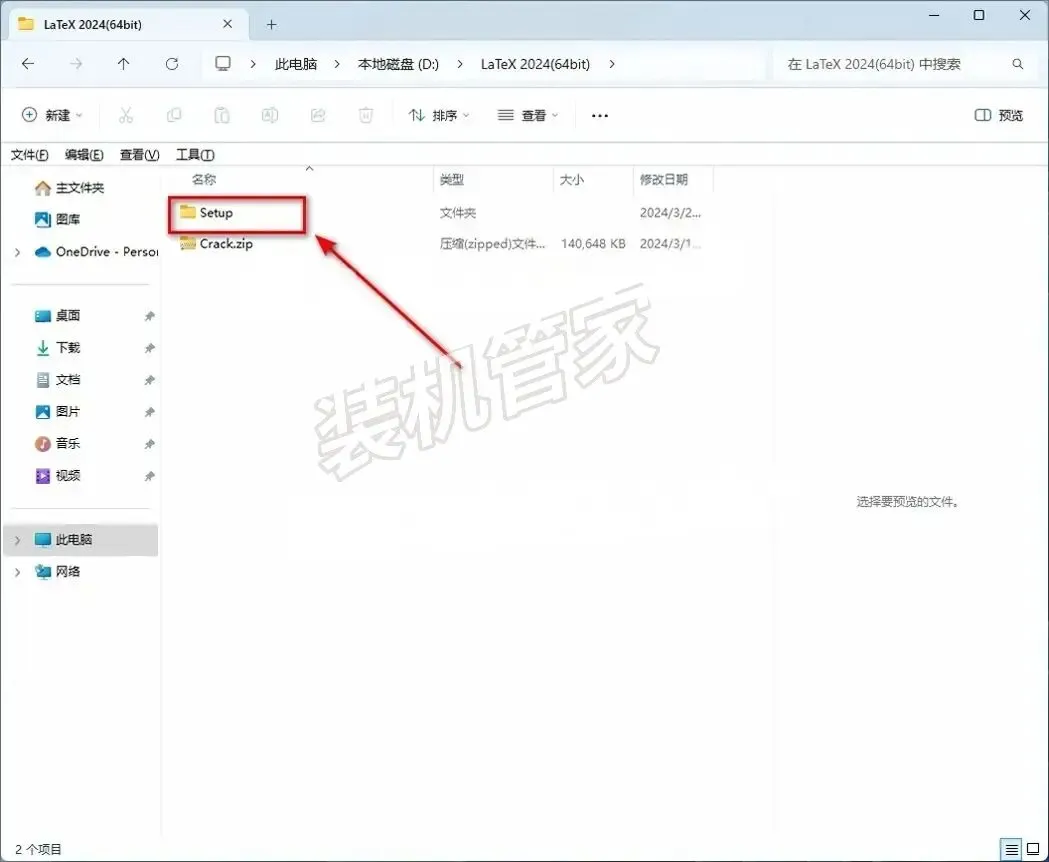Image resolution: width=1049 pixels, height=862 pixels.
Task: Go back with the Back arrow
Action: click(28, 64)
